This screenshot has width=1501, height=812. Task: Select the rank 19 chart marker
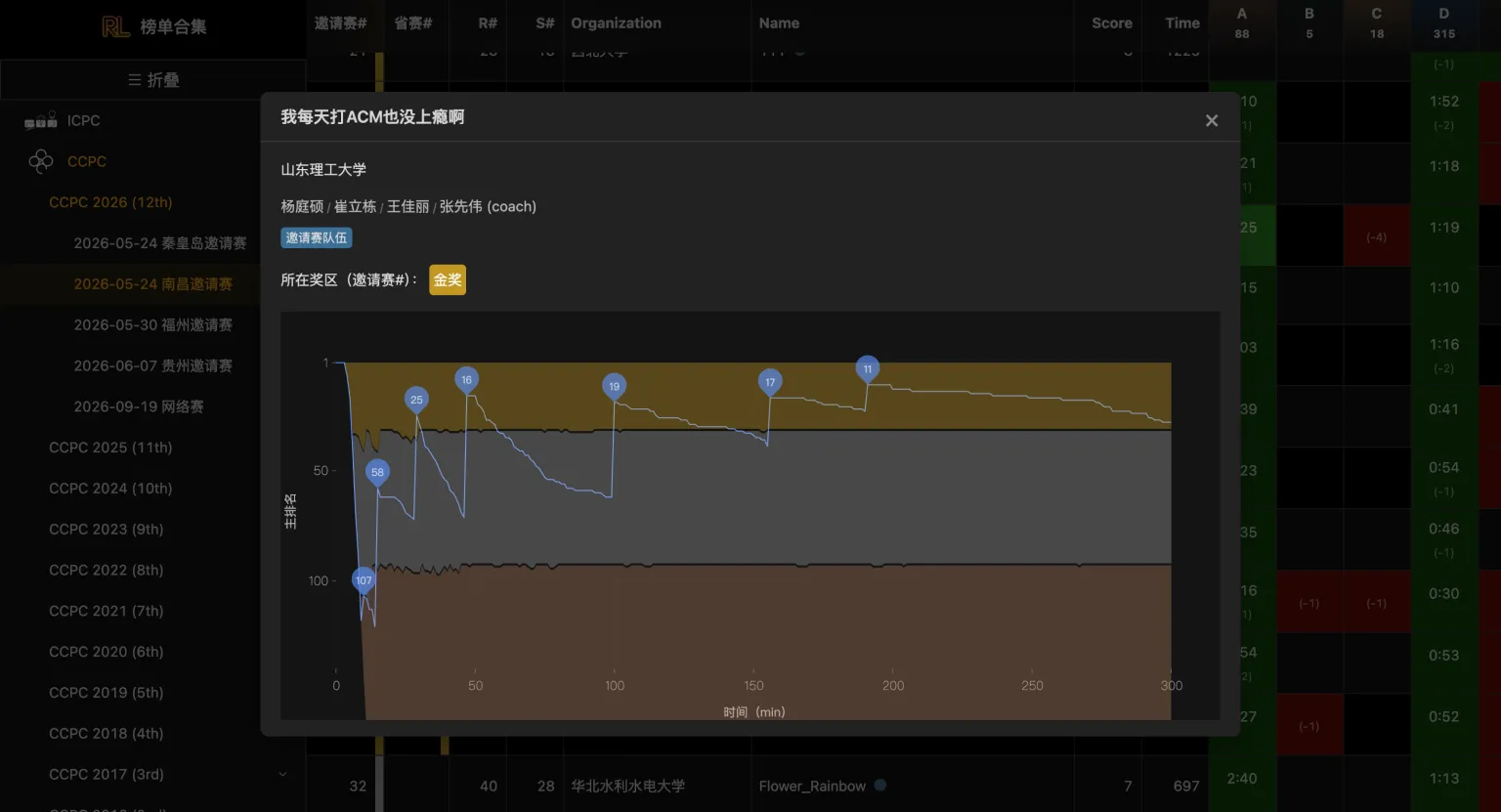[614, 386]
